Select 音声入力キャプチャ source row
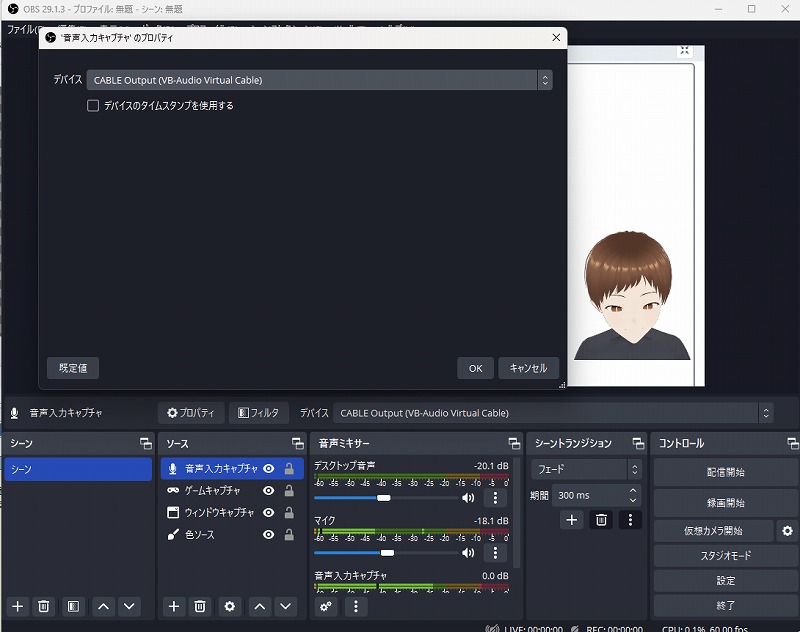 232,469
